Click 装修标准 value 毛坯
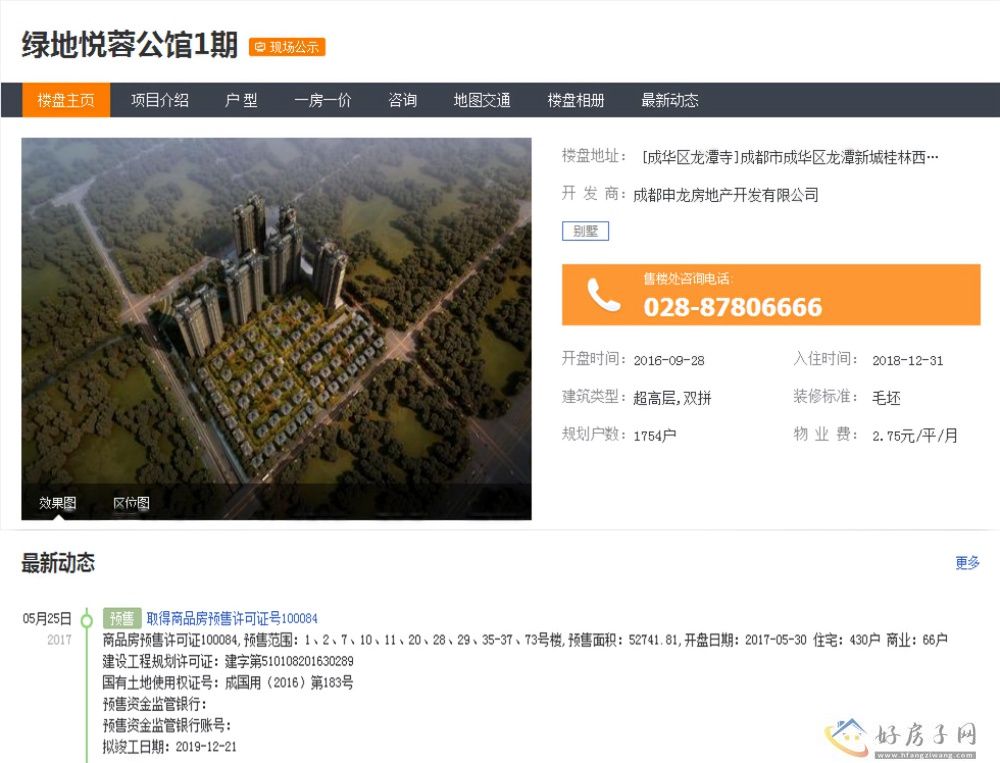Viewport: 1000px width, 763px height. [886, 398]
